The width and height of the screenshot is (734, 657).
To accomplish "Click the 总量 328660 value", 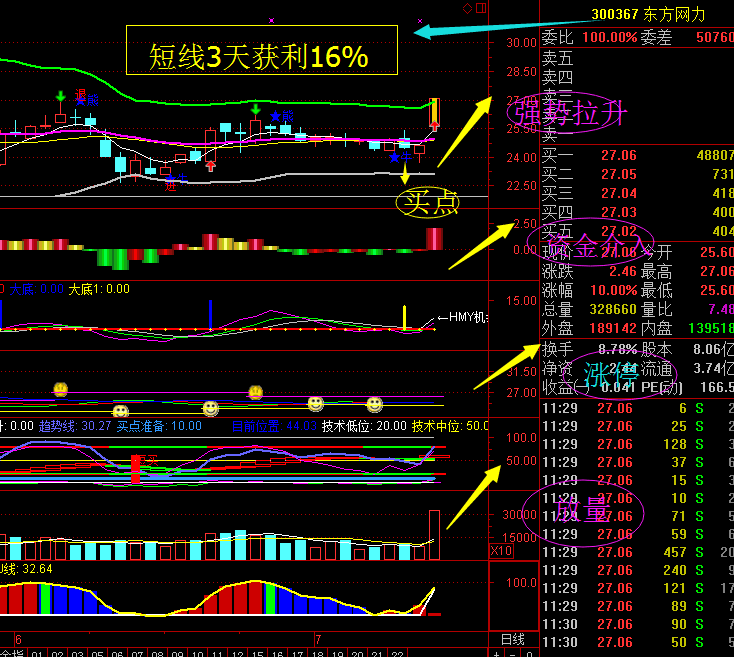I will (613, 309).
